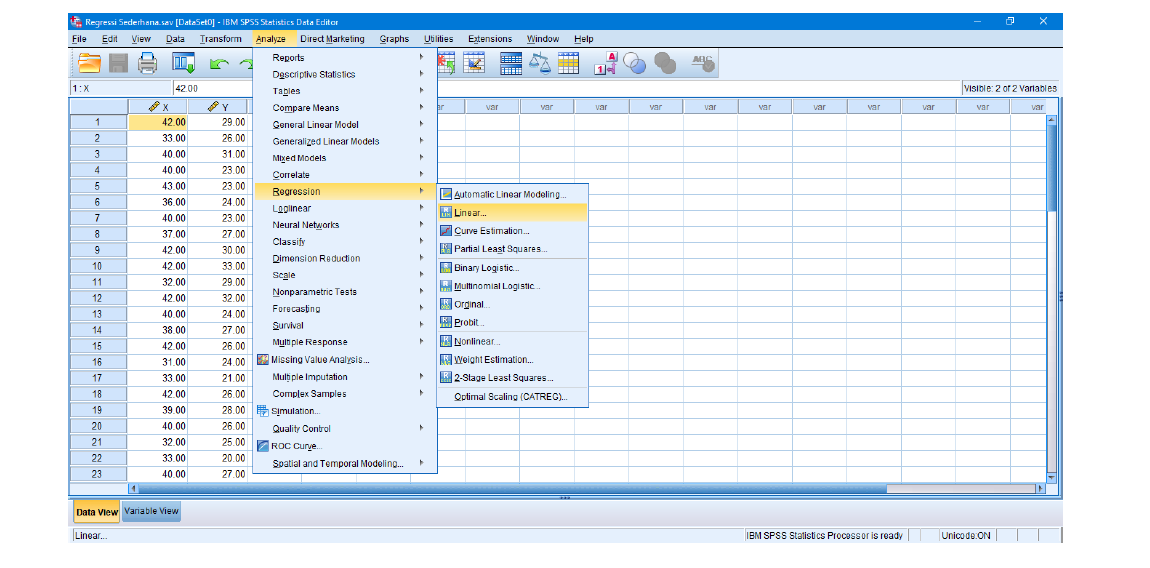Click the Y value 20.00 in row 22
The width and height of the screenshot is (1150, 568).
point(218,457)
